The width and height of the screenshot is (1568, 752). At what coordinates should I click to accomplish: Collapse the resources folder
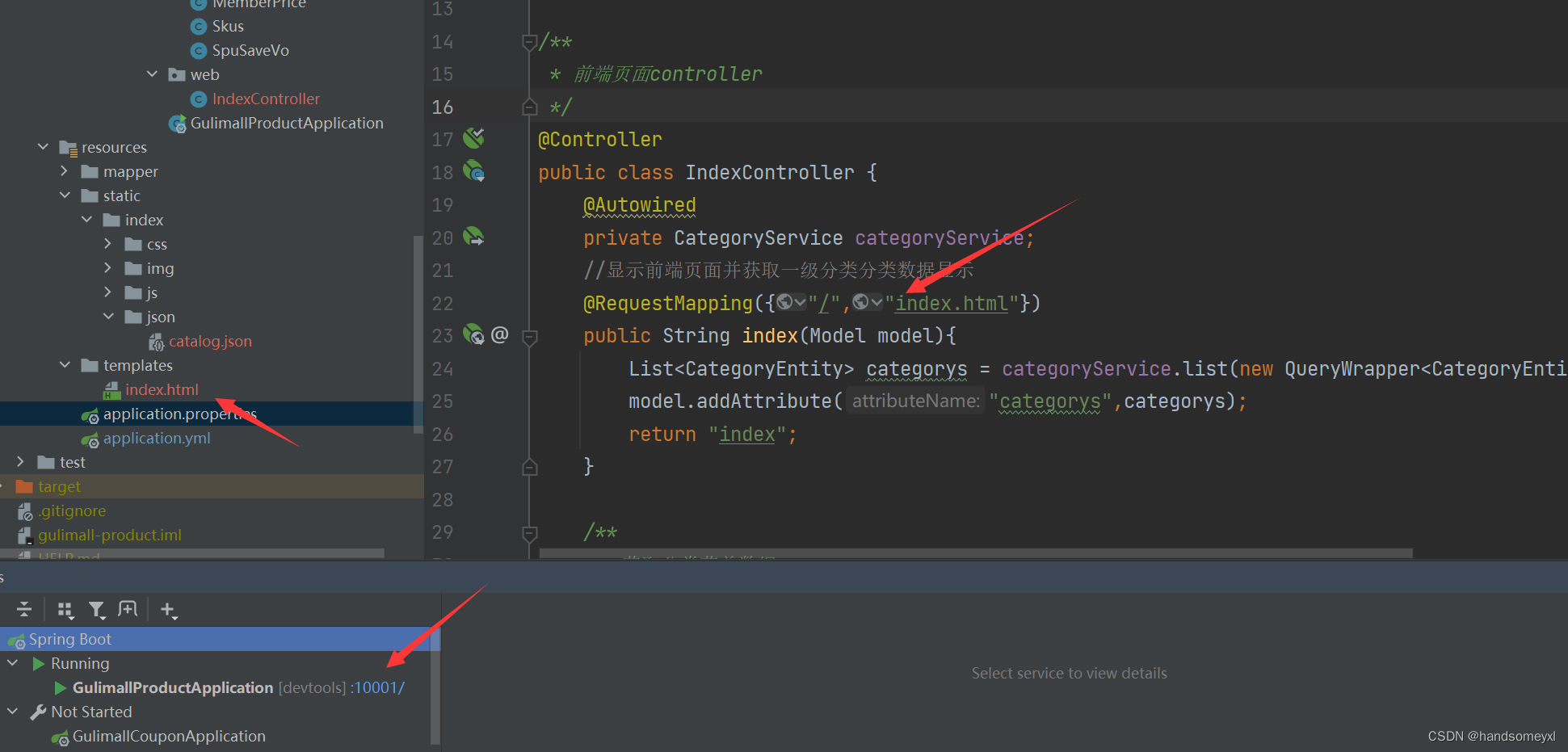point(44,147)
